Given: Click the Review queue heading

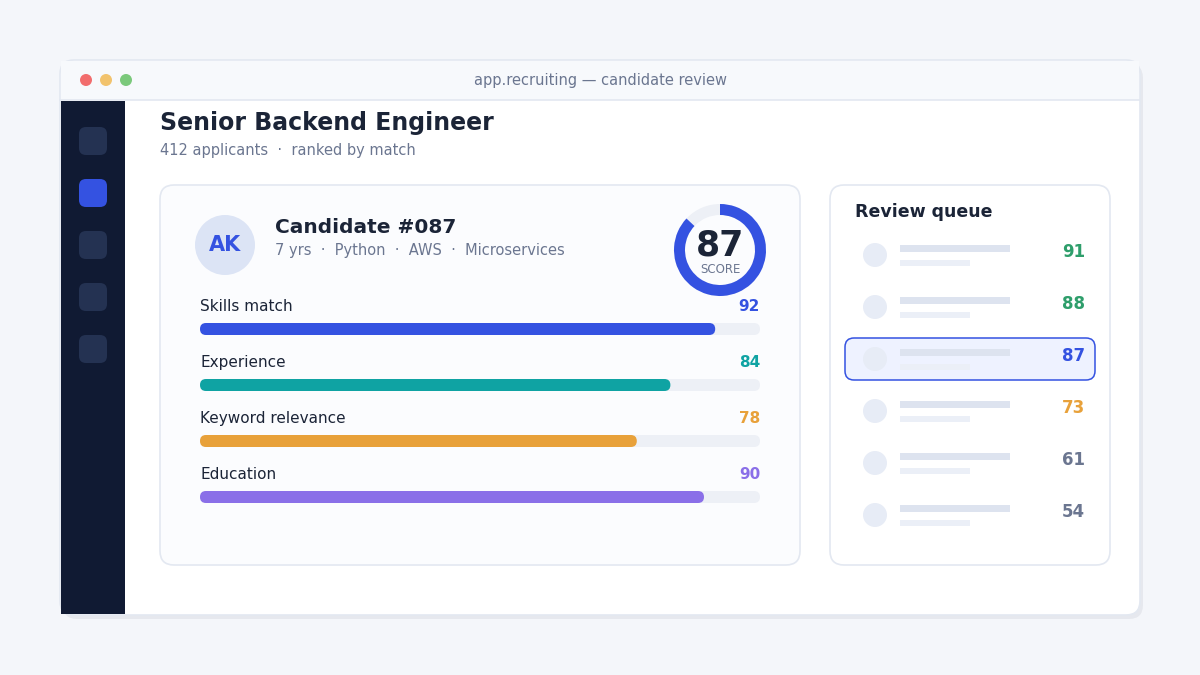Looking at the screenshot, I should coord(924,212).
